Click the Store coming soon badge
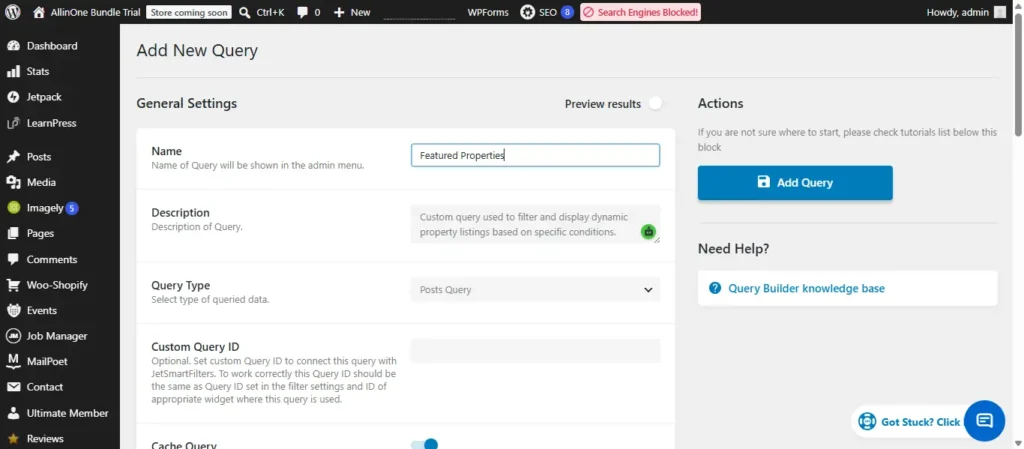Screen dimensions: 1024x449 tap(189, 12)
